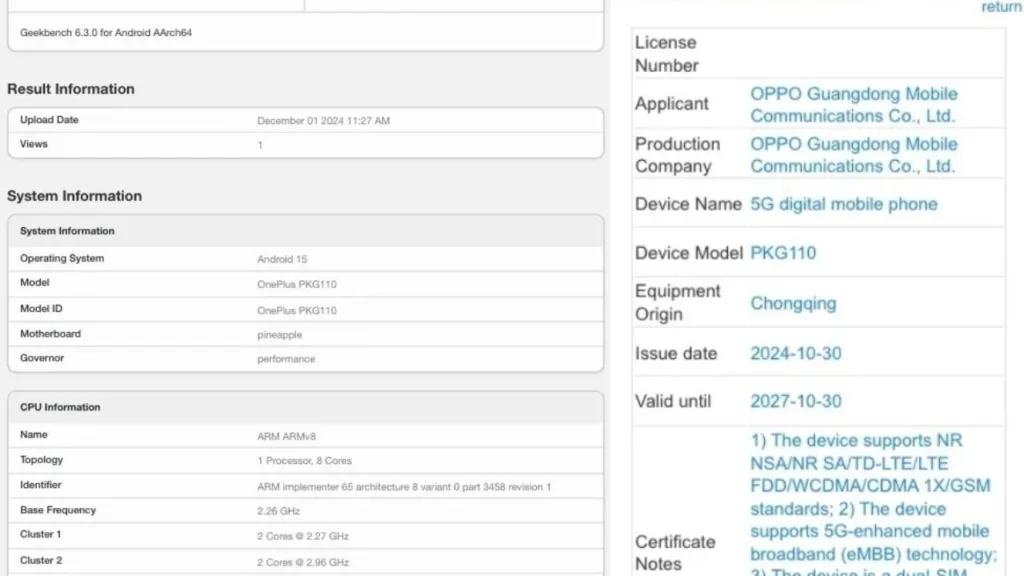Click the return link at top right
Screen dimensions: 1024x576
pos(1001,7)
